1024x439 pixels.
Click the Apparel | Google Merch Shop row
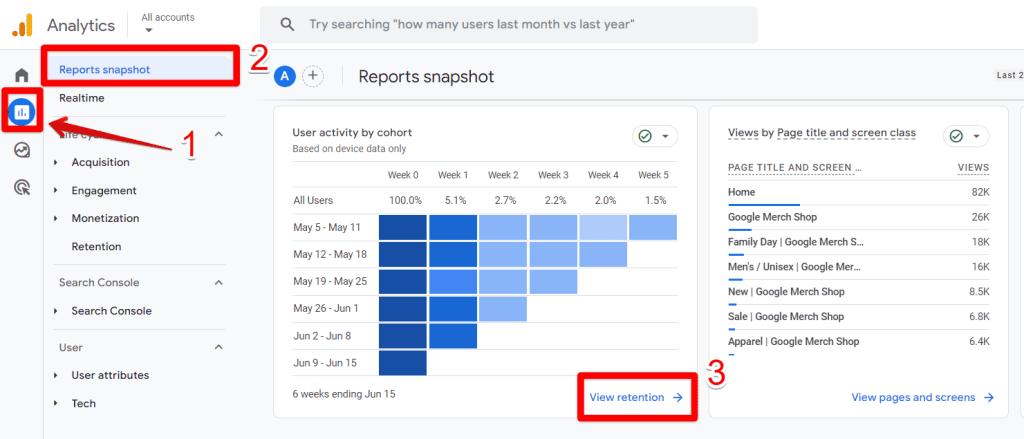click(859, 341)
